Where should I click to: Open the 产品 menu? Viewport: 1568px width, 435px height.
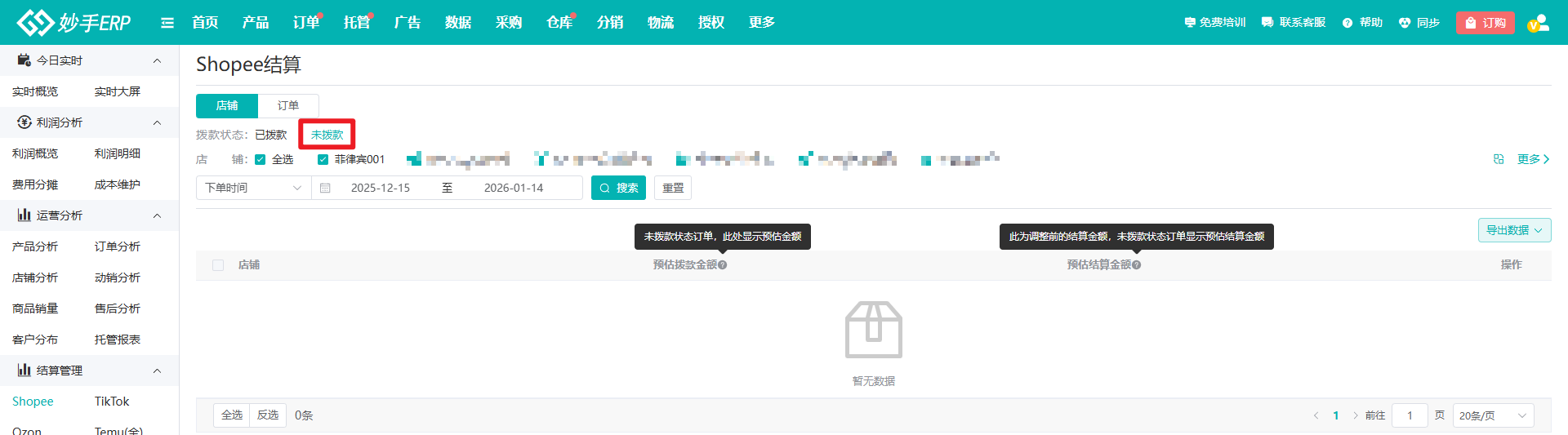256,22
